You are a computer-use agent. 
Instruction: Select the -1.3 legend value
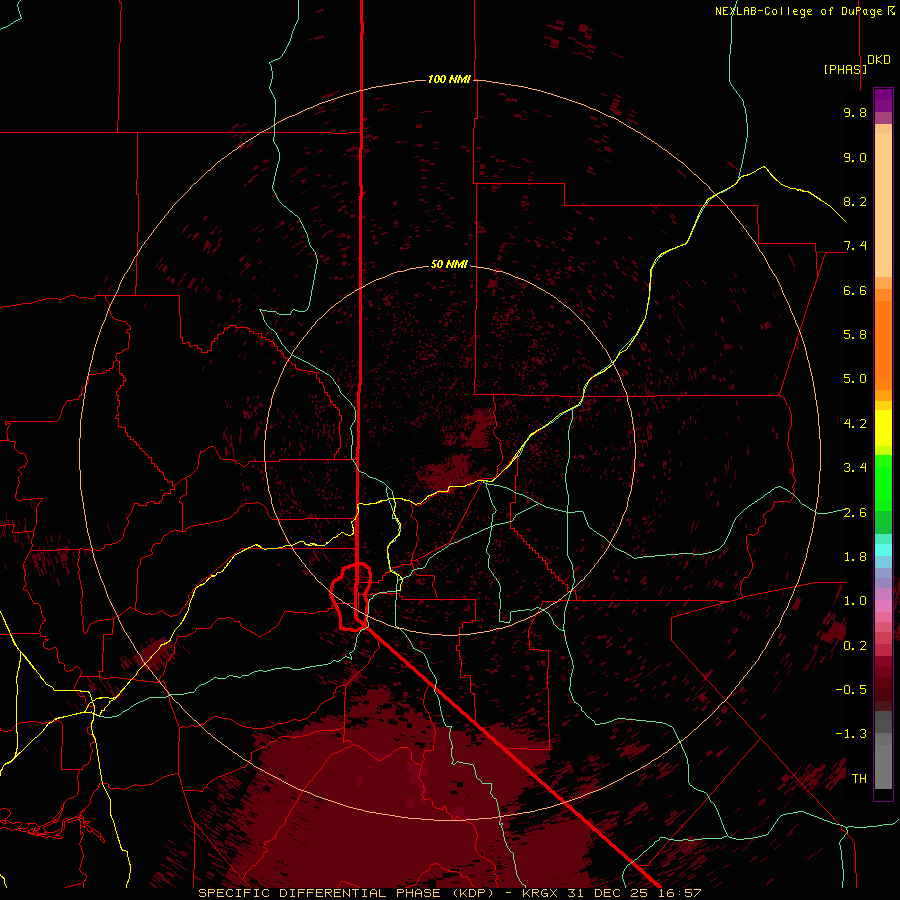tap(851, 734)
